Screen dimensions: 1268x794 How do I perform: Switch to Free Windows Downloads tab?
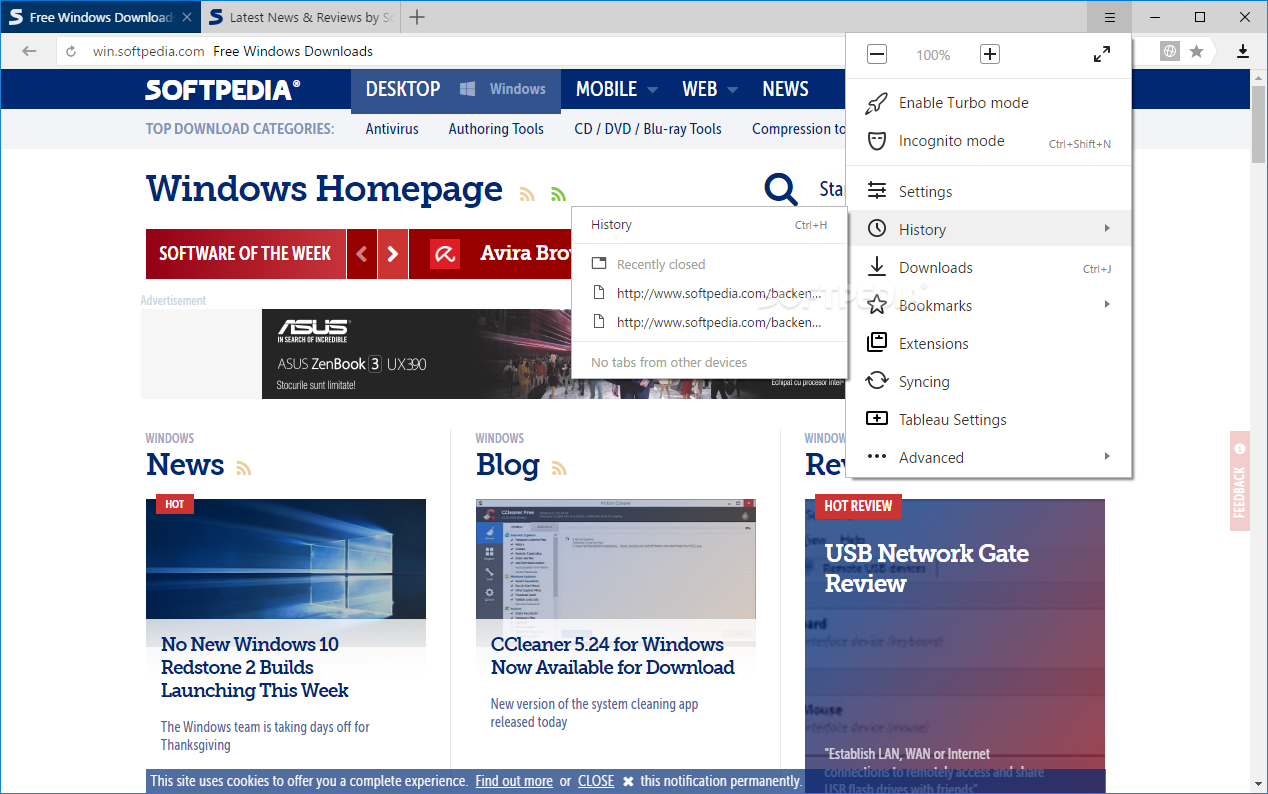pos(101,17)
